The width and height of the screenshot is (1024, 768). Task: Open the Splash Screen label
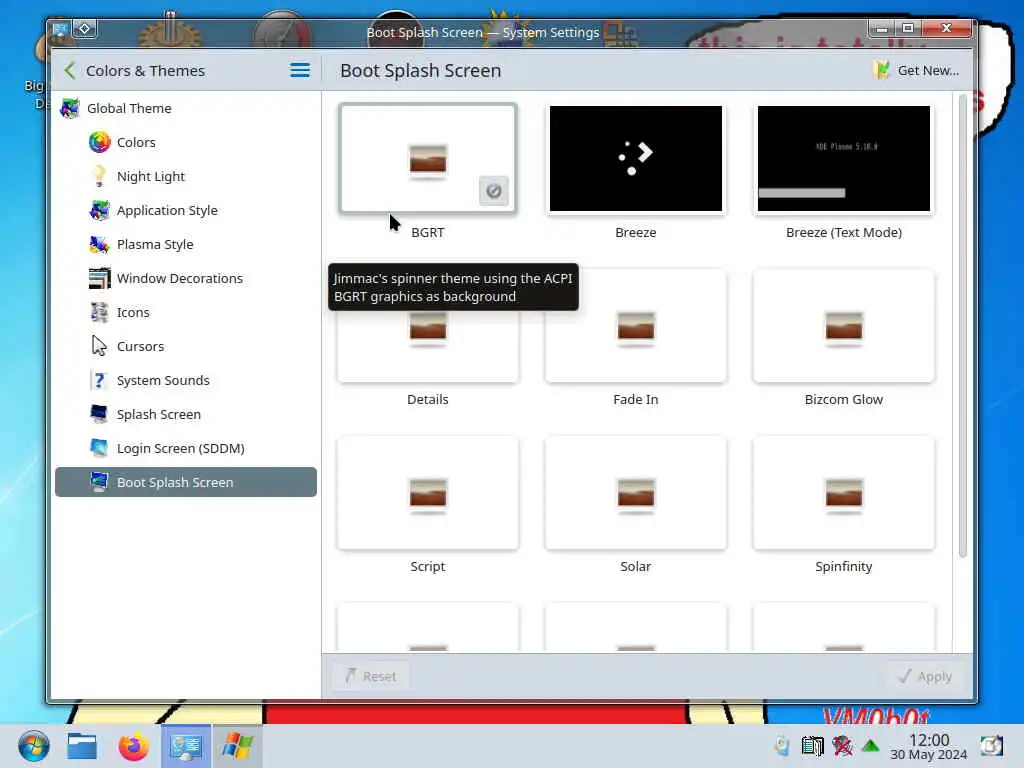tap(159, 414)
